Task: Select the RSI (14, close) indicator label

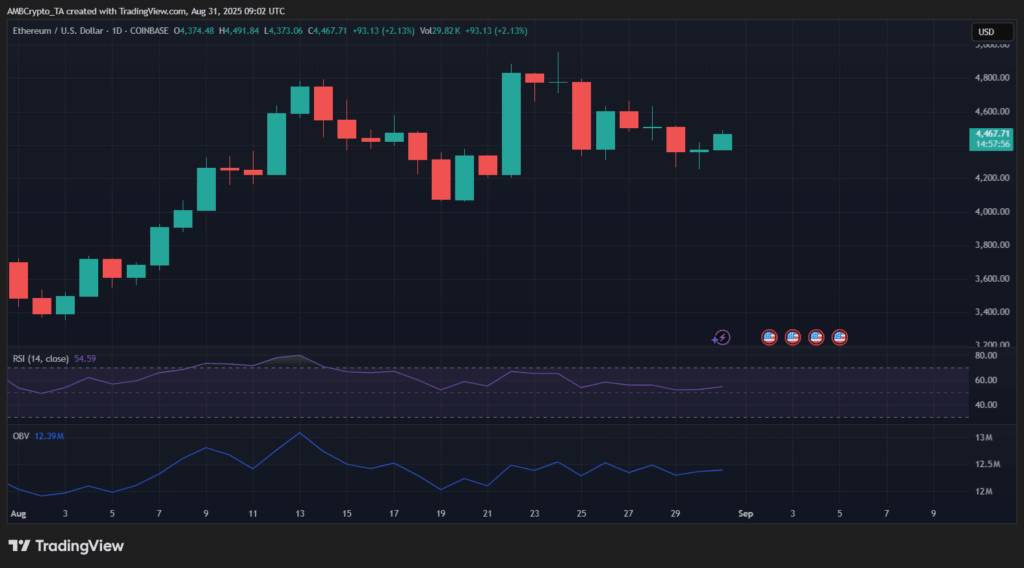Action: tap(40, 358)
